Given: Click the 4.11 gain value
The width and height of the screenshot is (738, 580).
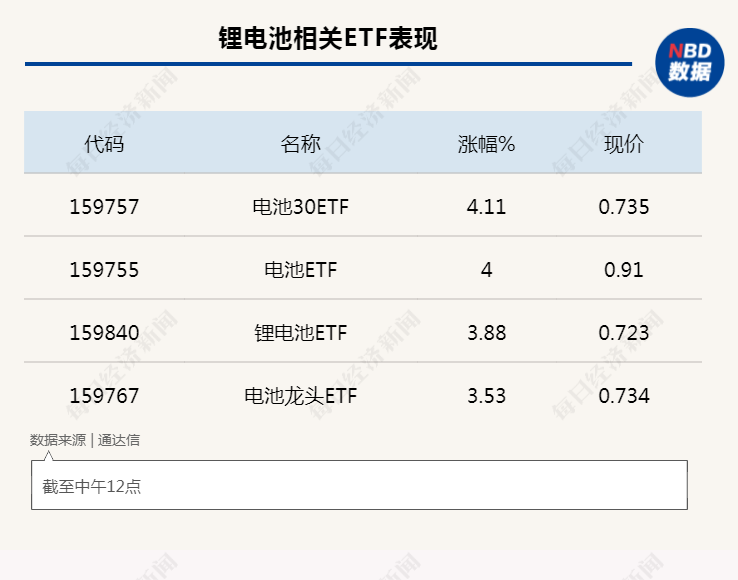Looking at the screenshot, I should [486, 207].
